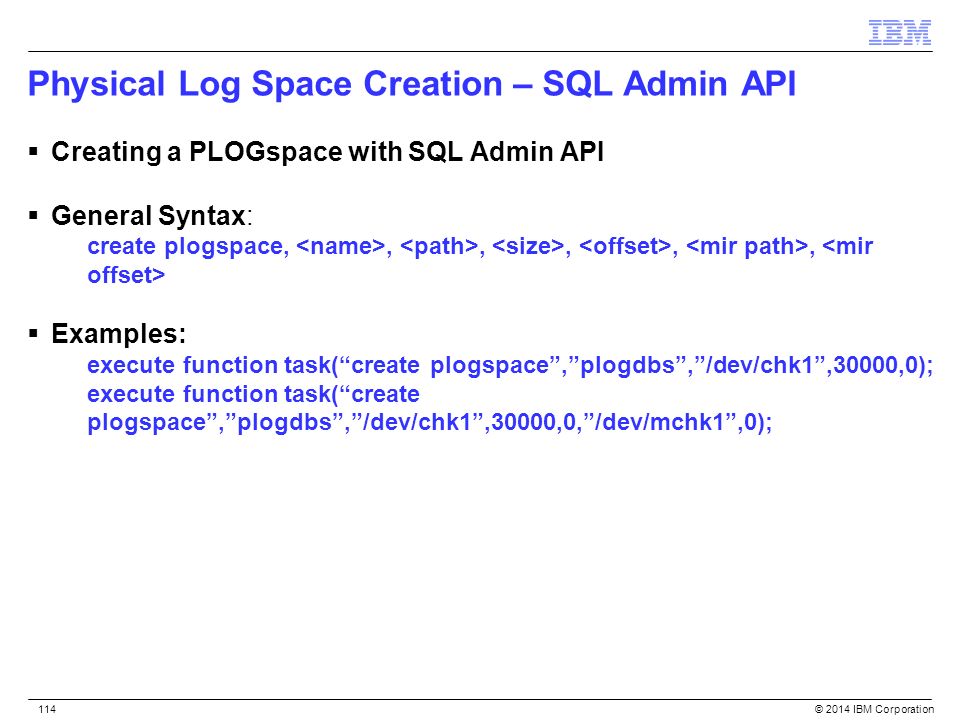The image size is (960, 720).
Task: Click the IBM logo
Action: pyautogui.click(x=899, y=32)
